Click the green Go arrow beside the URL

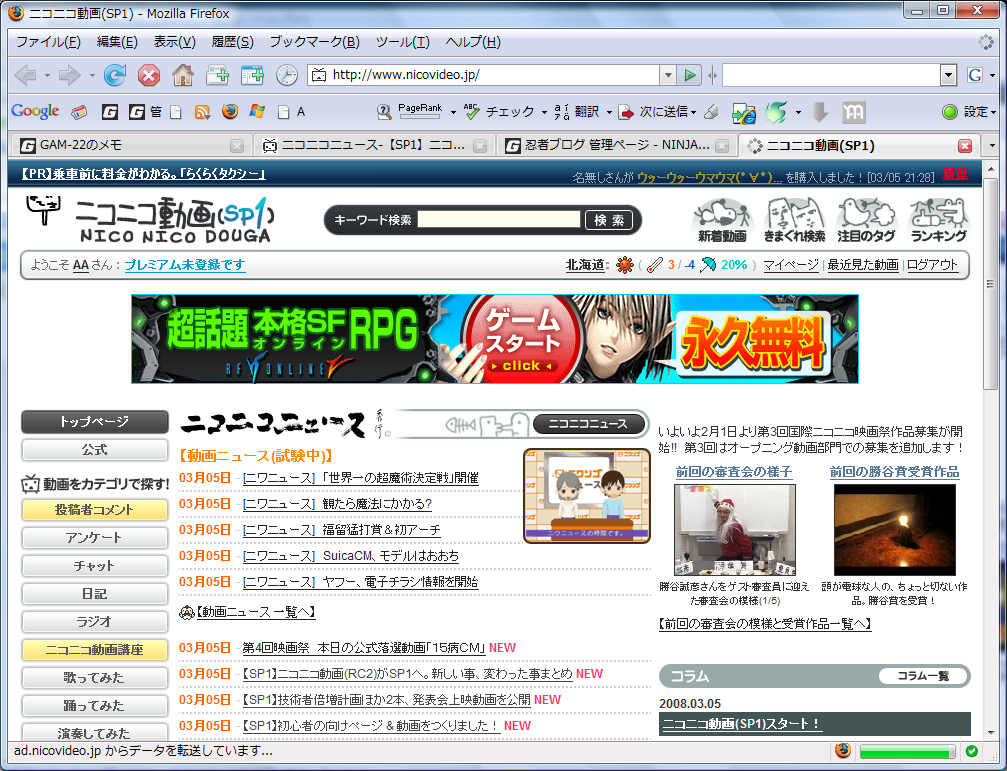click(690, 75)
